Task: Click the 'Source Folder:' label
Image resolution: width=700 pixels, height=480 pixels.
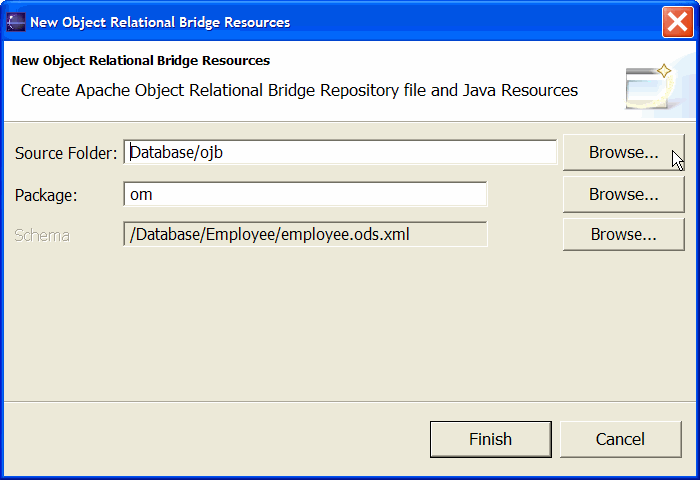Action: point(66,153)
